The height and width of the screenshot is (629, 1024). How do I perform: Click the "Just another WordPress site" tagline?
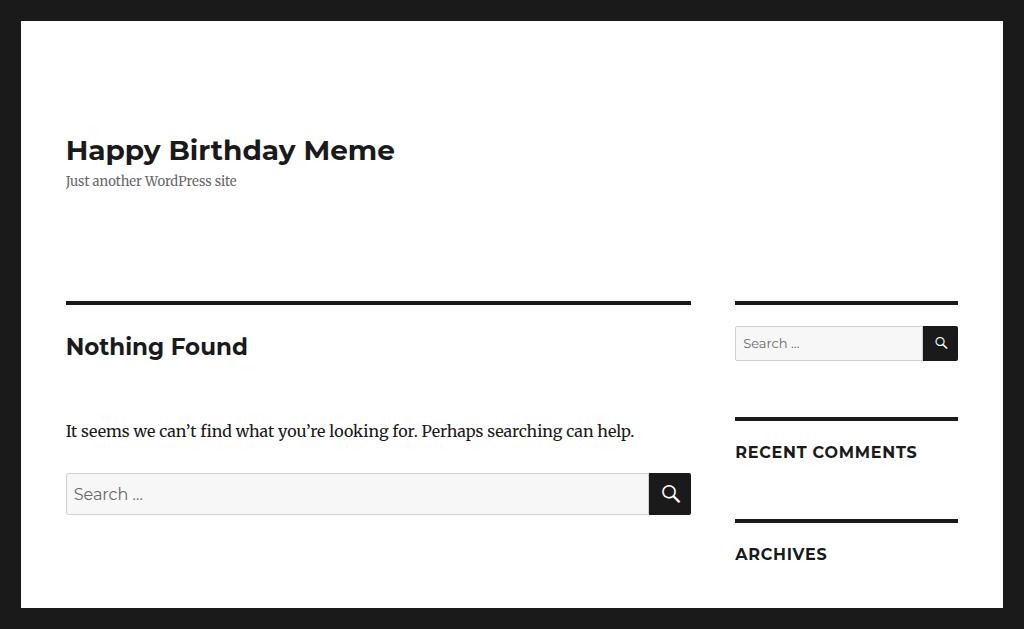point(151,181)
